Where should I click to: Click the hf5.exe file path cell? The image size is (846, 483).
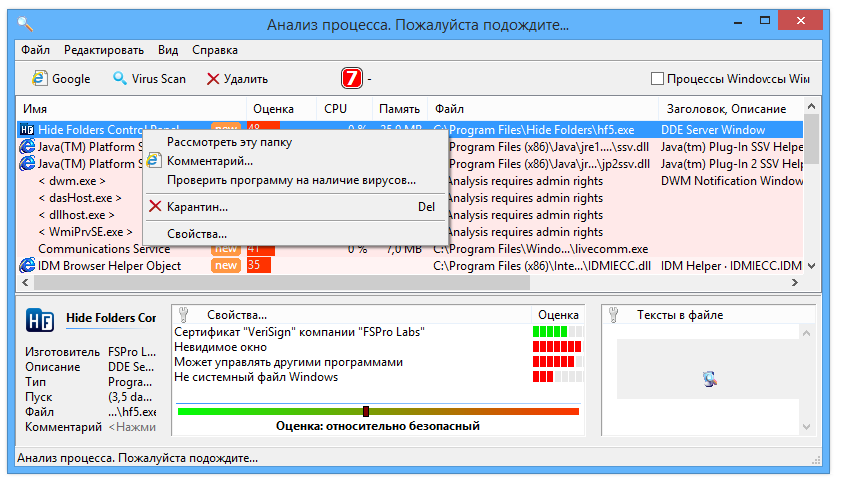tap(542, 130)
